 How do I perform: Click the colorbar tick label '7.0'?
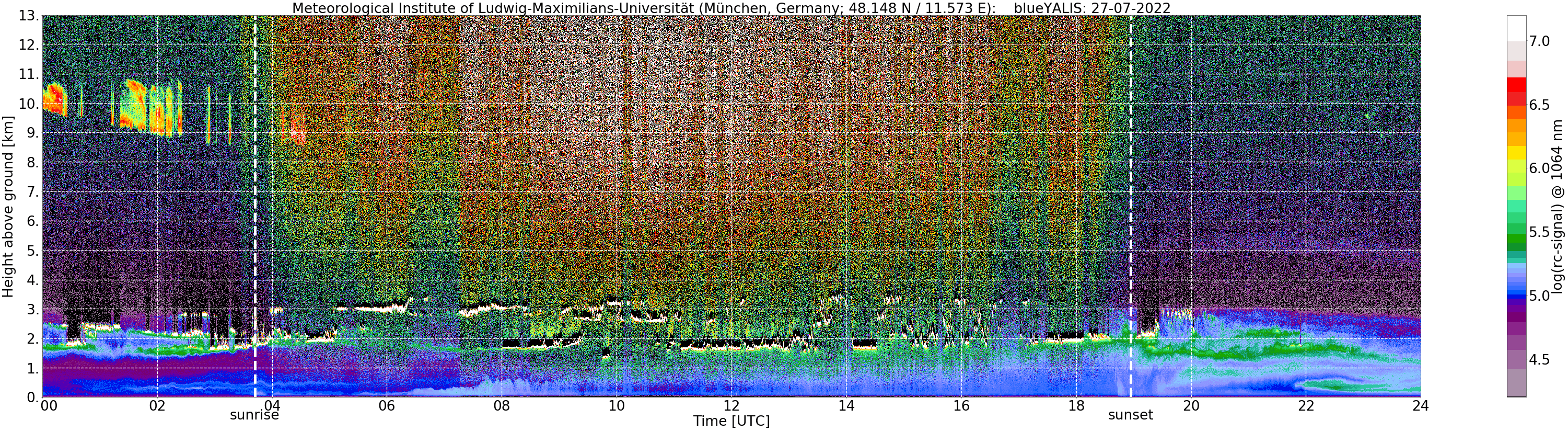(x=1539, y=41)
